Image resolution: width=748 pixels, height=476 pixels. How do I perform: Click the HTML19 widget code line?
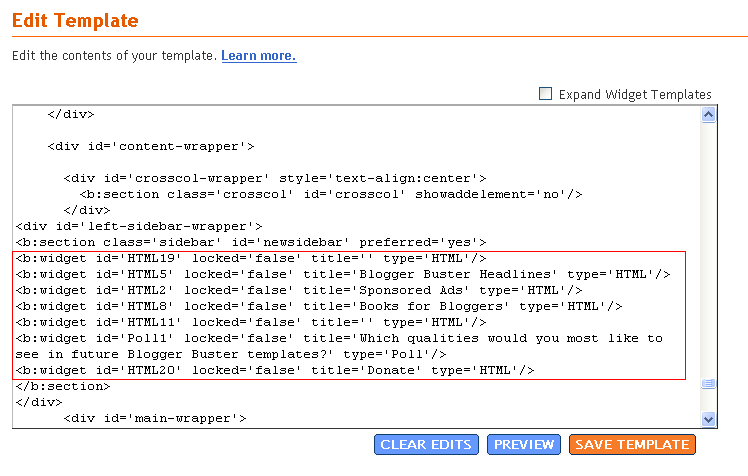click(251, 259)
